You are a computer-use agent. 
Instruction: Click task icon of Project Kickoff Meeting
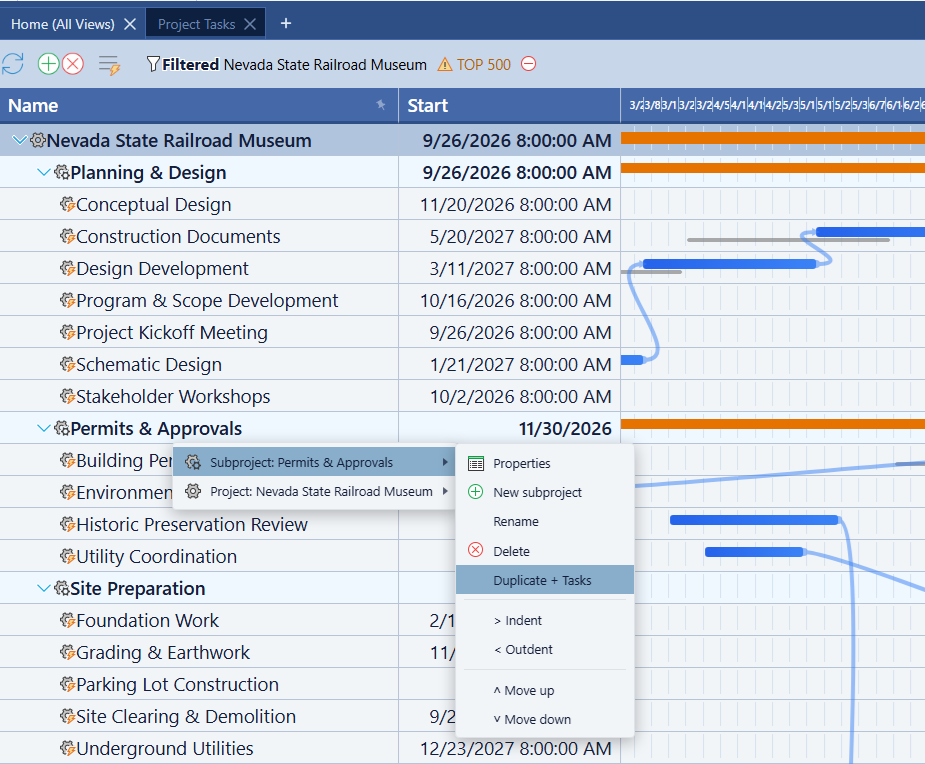(67, 332)
